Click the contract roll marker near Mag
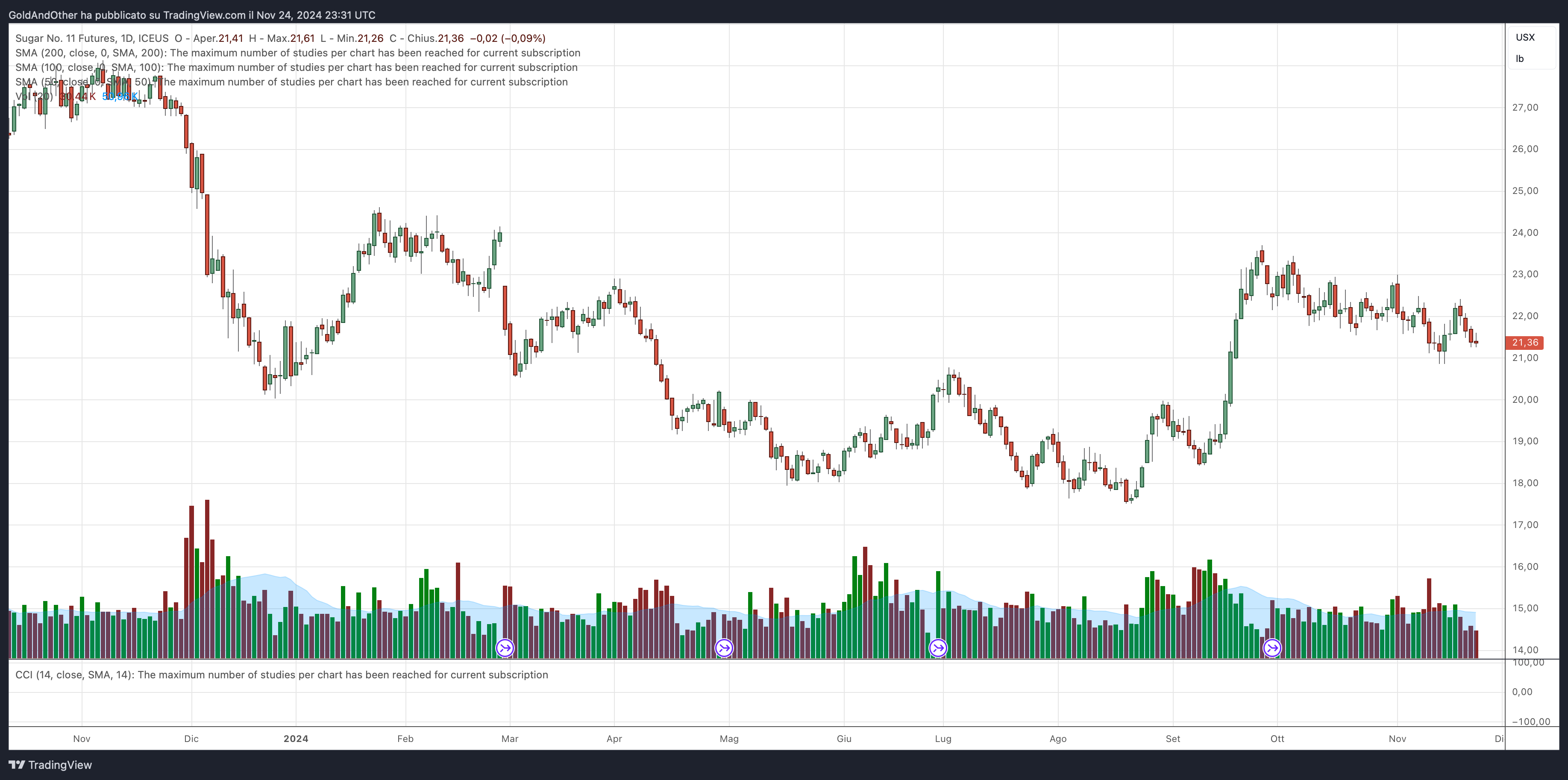This screenshot has width=1568, height=780. coord(724,648)
